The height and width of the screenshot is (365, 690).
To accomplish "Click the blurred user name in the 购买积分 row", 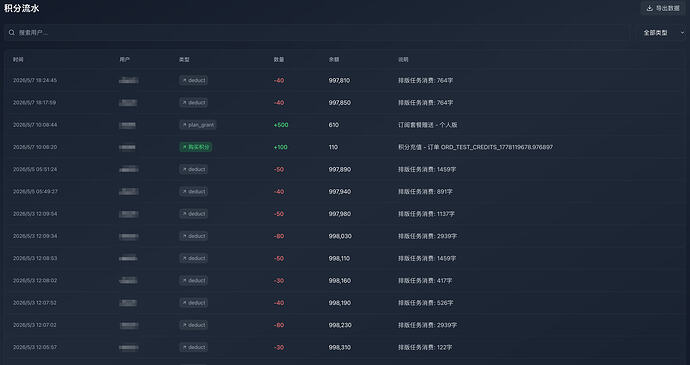I will [x=127, y=147].
